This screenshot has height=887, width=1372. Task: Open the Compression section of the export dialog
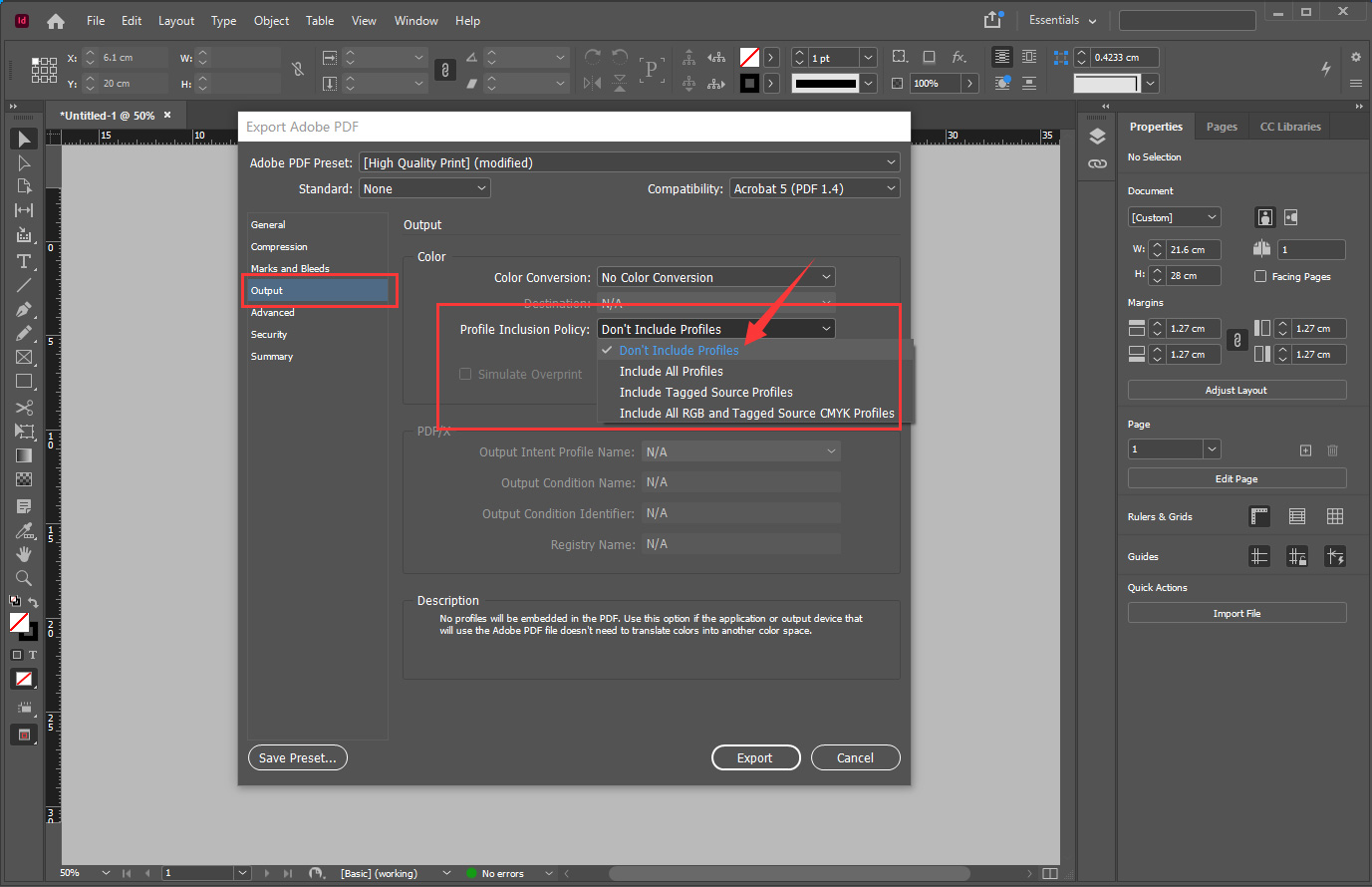(x=279, y=247)
